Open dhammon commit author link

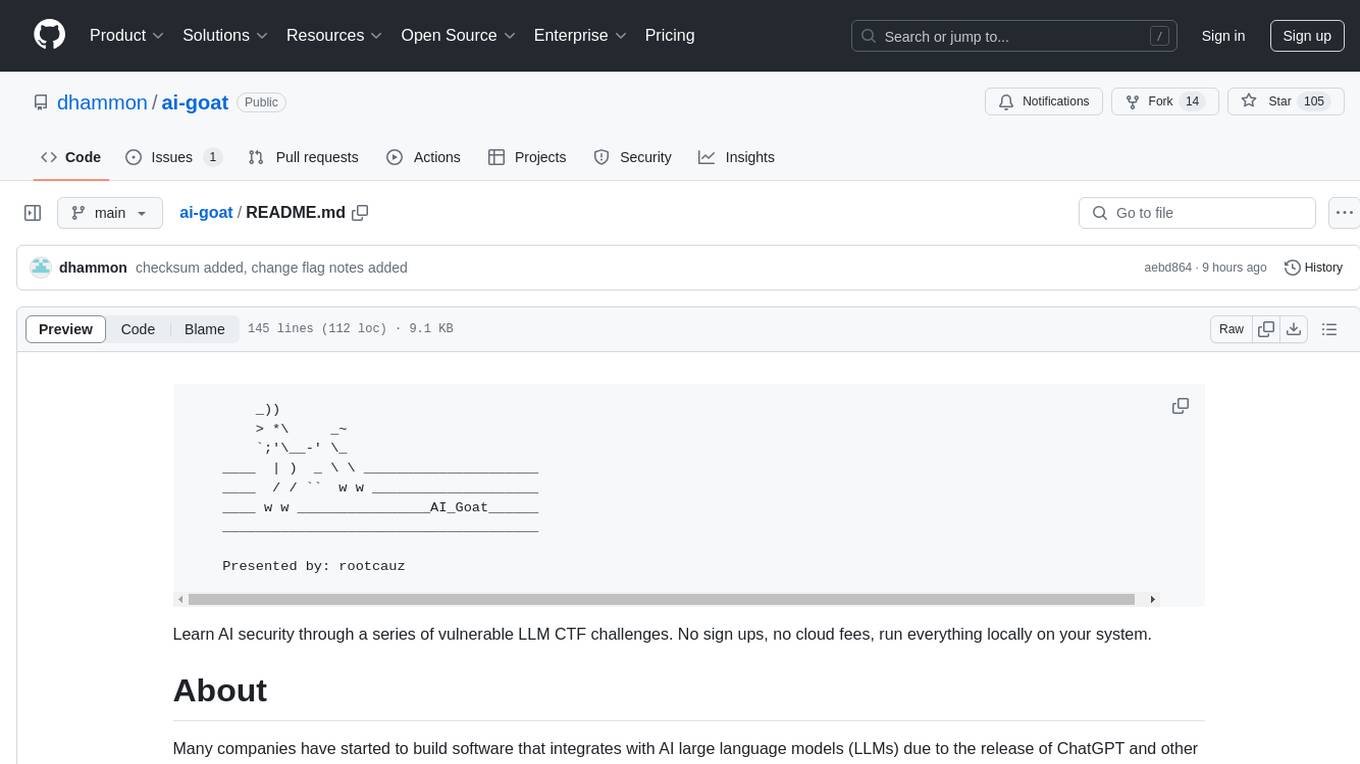tap(93, 267)
